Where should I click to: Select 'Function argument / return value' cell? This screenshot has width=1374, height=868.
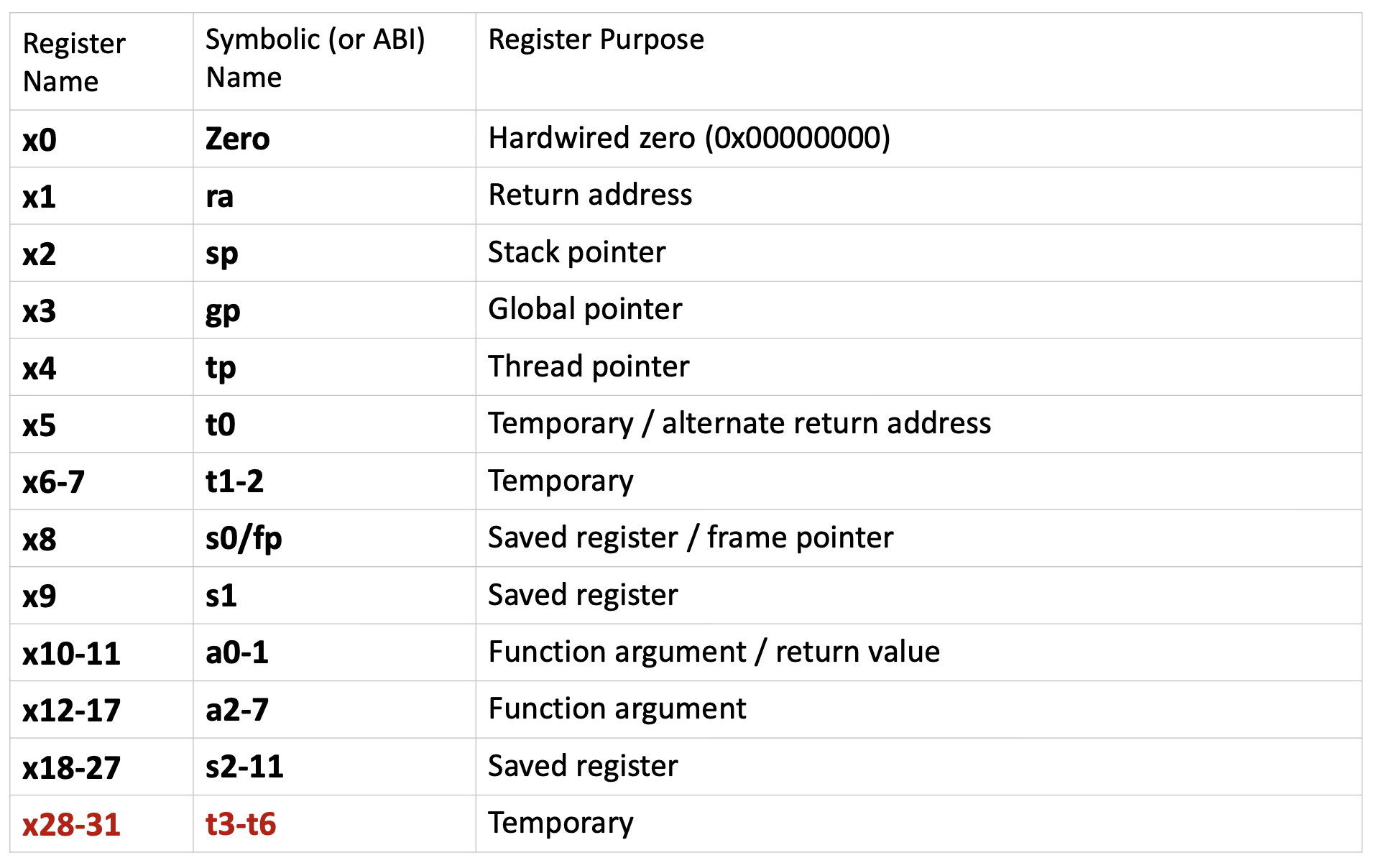[714, 652]
